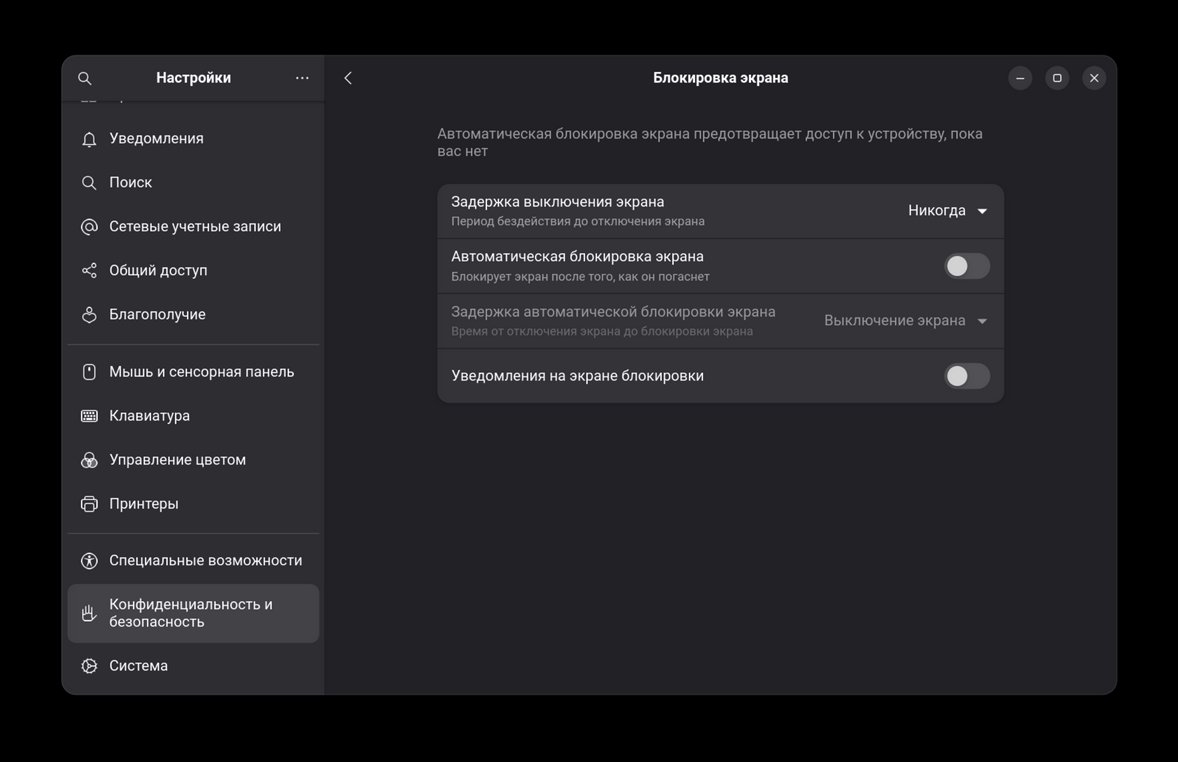This screenshot has width=1178, height=762.
Task: Click the printer icon next to Принтеры
Action: (x=89, y=503)
